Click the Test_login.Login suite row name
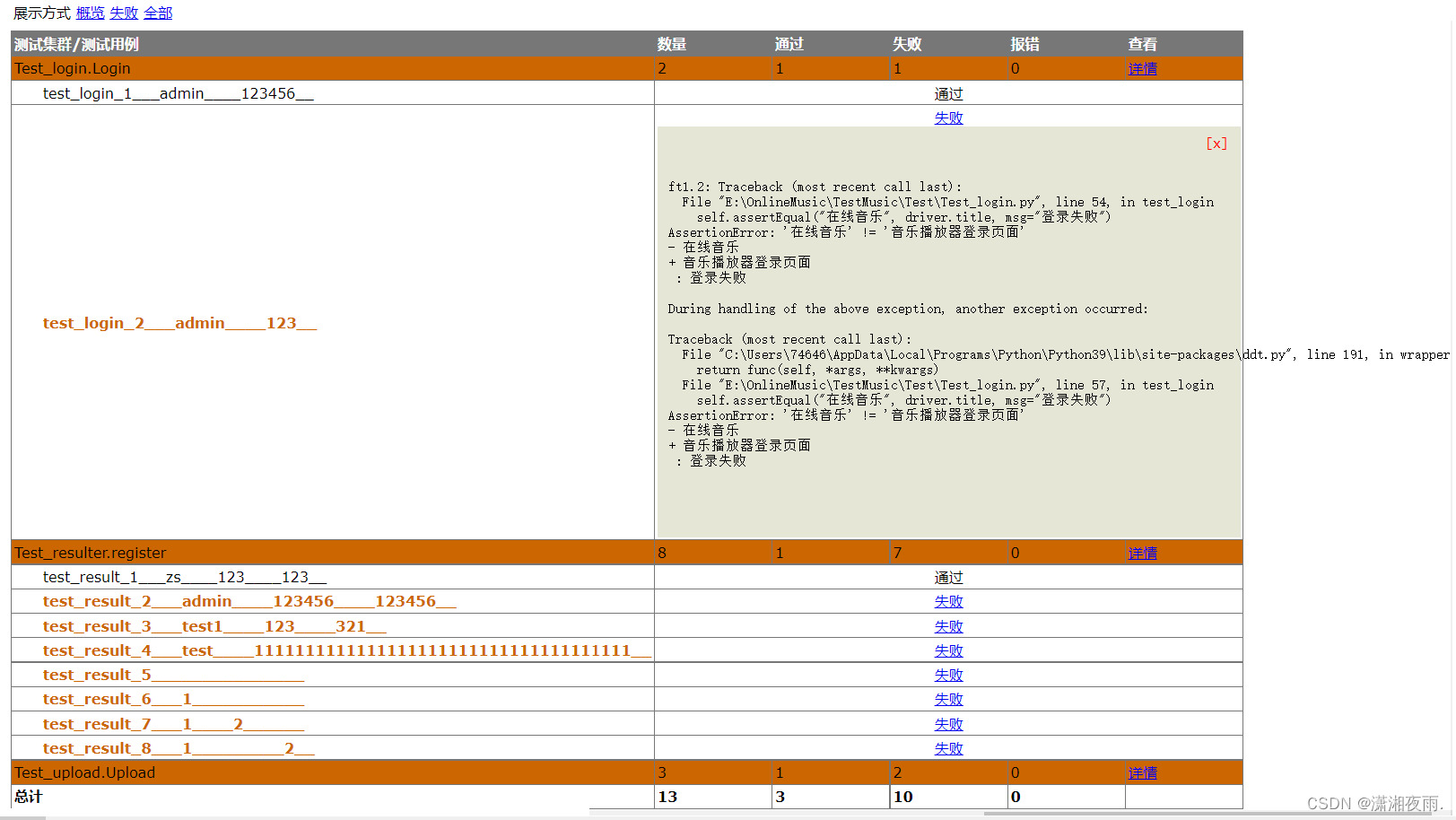Screen dimensions: 1456x820 [x=73, y=69]
